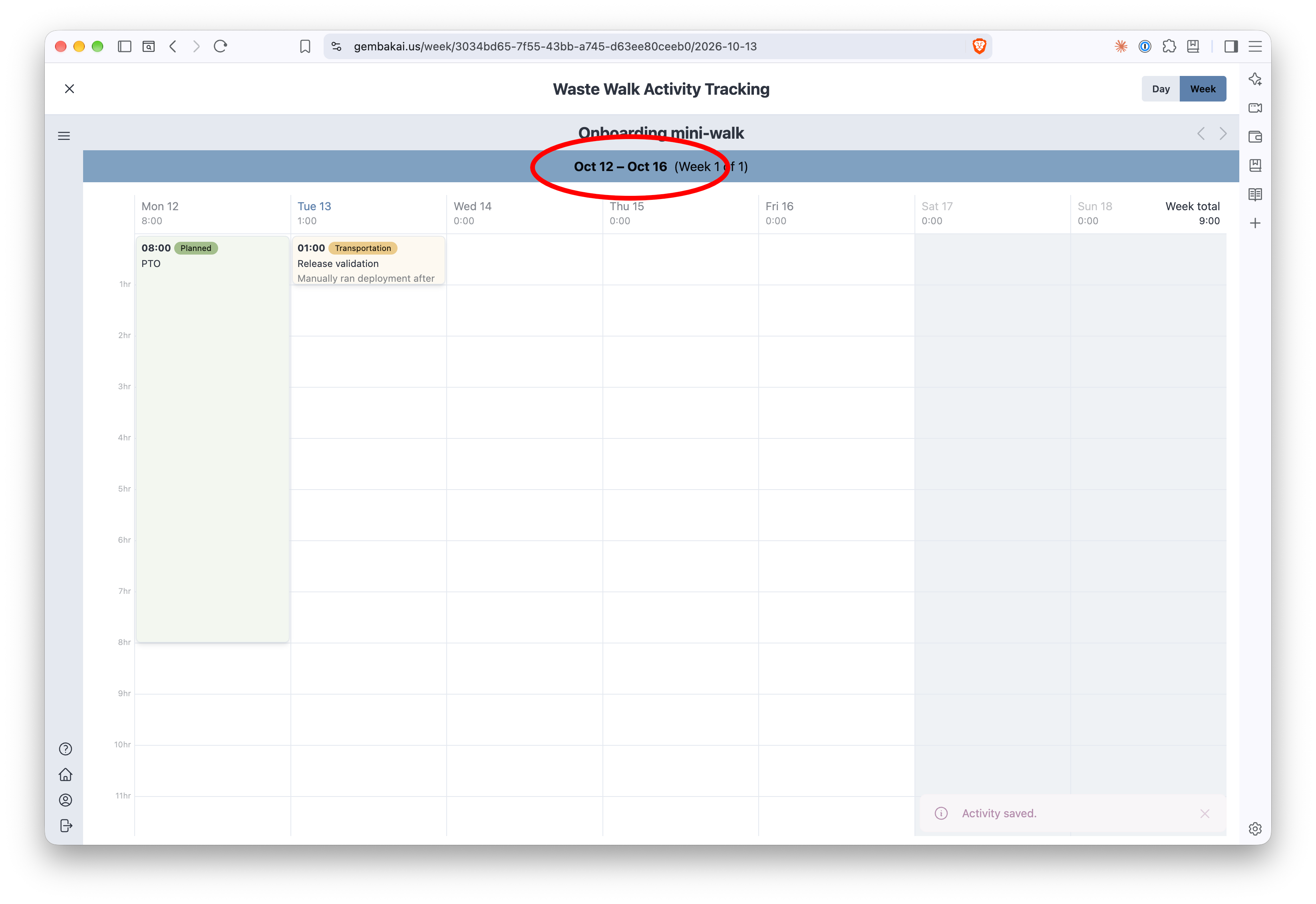Toggle the browser sidebar panel button
This screenshot has width=1316, height=904.
pos(1231,46)
